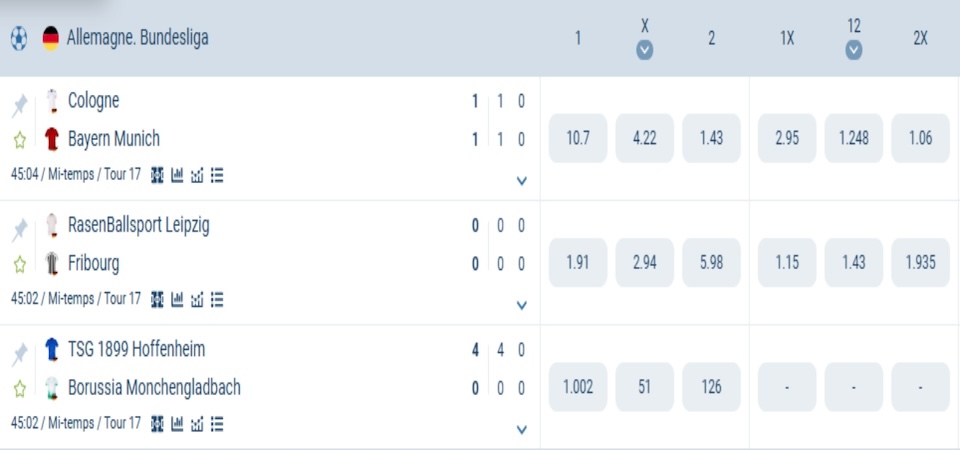The image size is (960, 450).
Task: Open the list icon for Cologne match
Action: tap(217, 175)
